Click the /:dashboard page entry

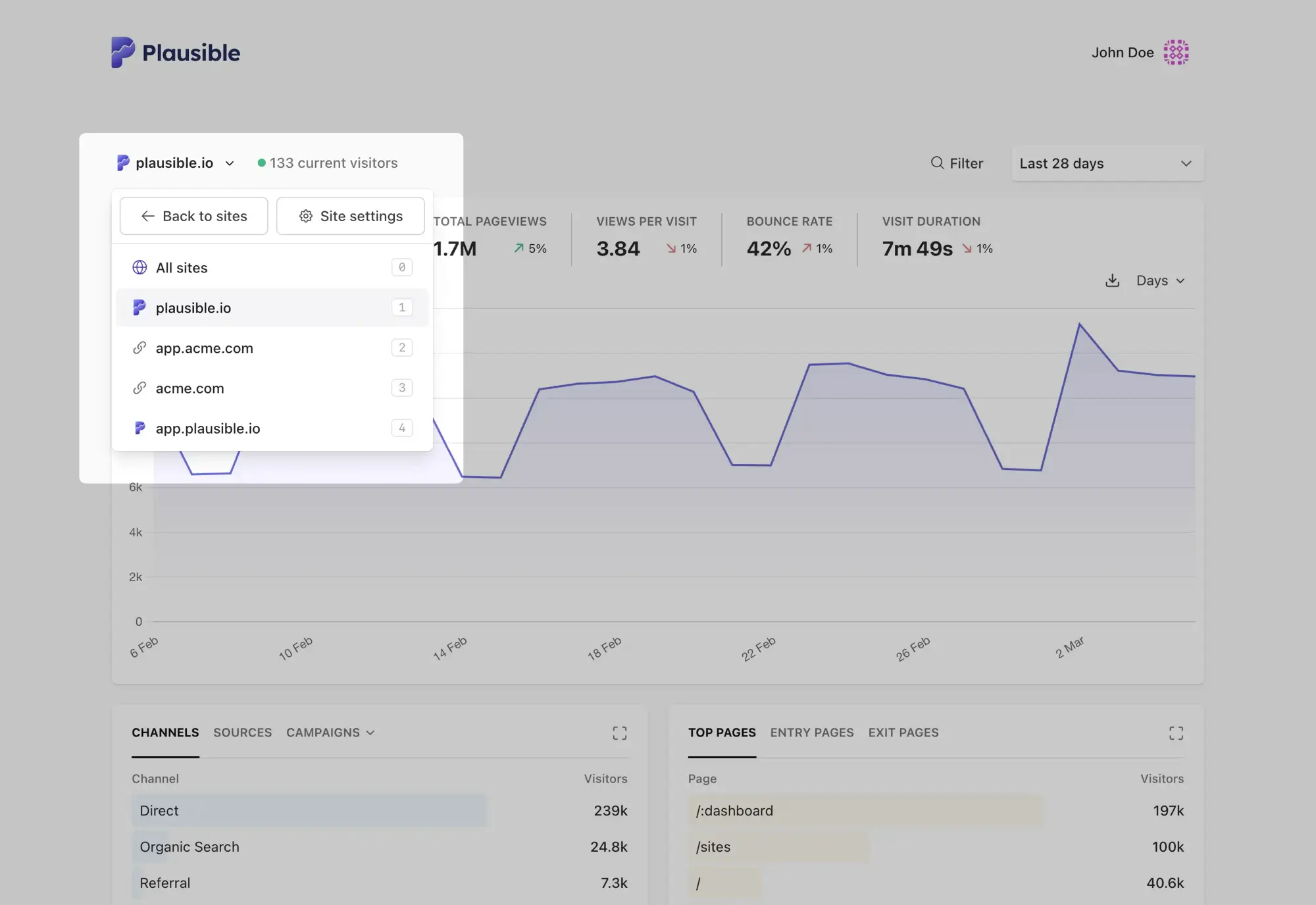[x=734, y=811]
